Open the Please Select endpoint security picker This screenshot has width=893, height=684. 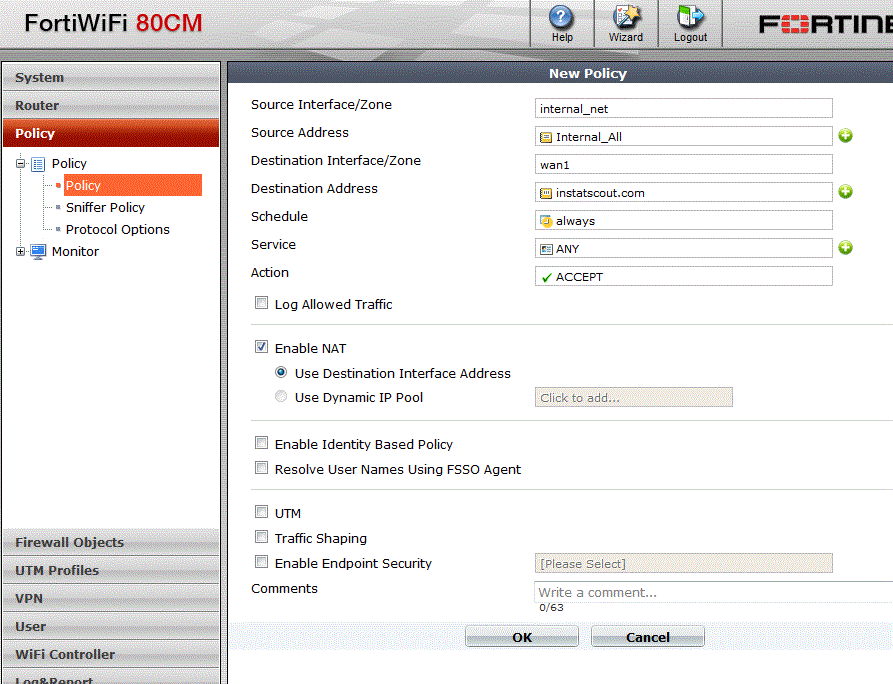[x=683, y=563]
